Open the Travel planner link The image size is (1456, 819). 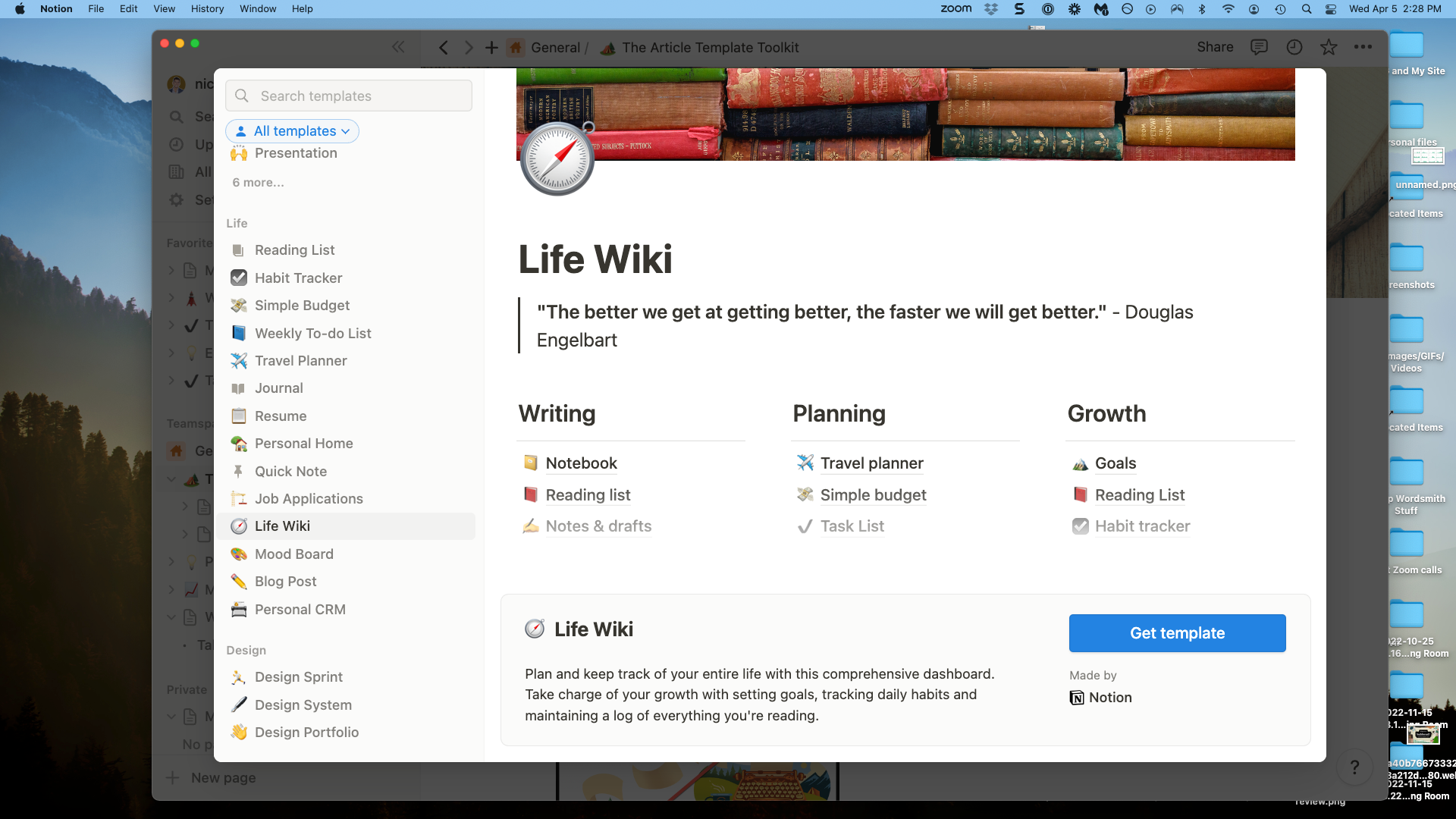point(871,463)
